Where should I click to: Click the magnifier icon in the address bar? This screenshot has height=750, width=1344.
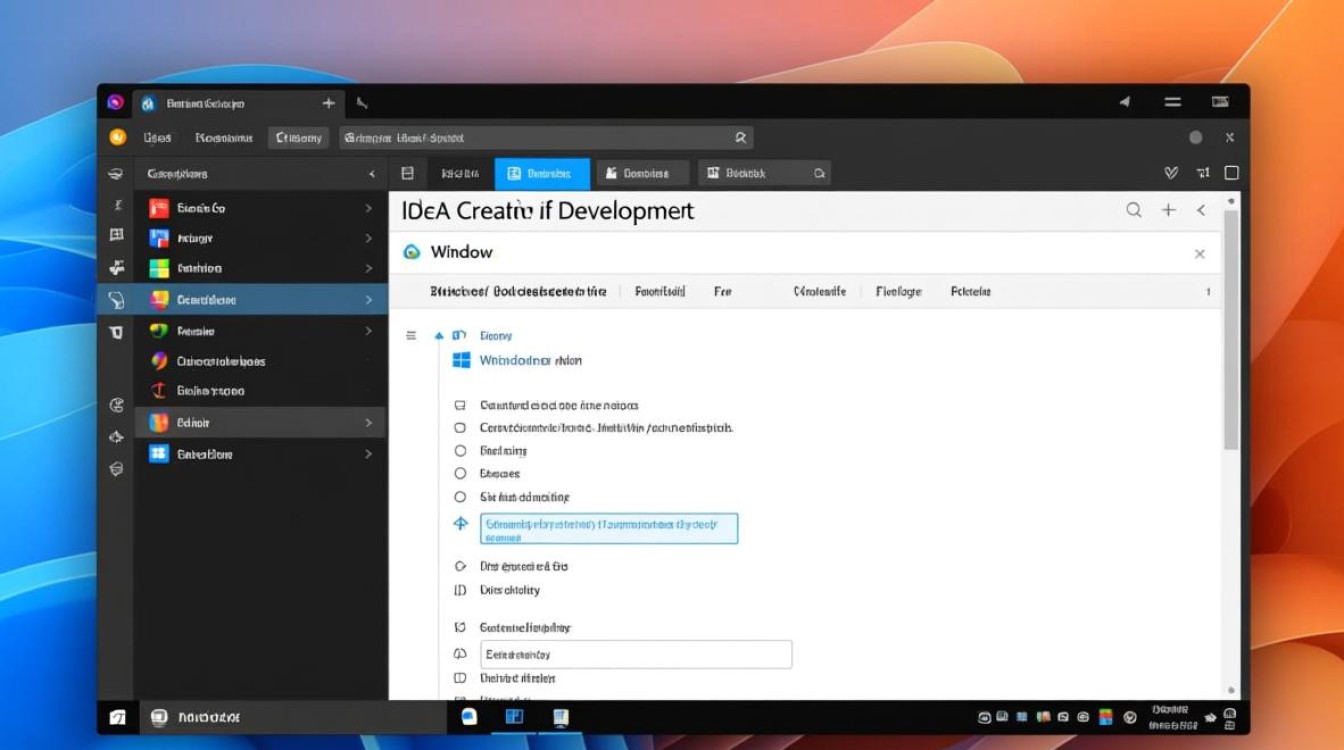coord(740,137)
